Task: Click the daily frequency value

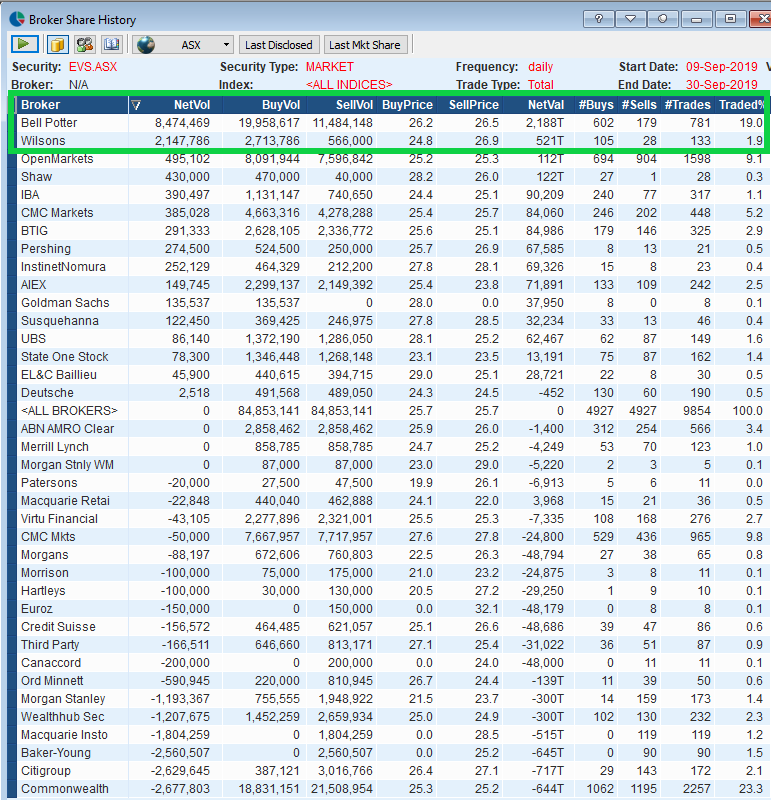Action: (540, 67)
